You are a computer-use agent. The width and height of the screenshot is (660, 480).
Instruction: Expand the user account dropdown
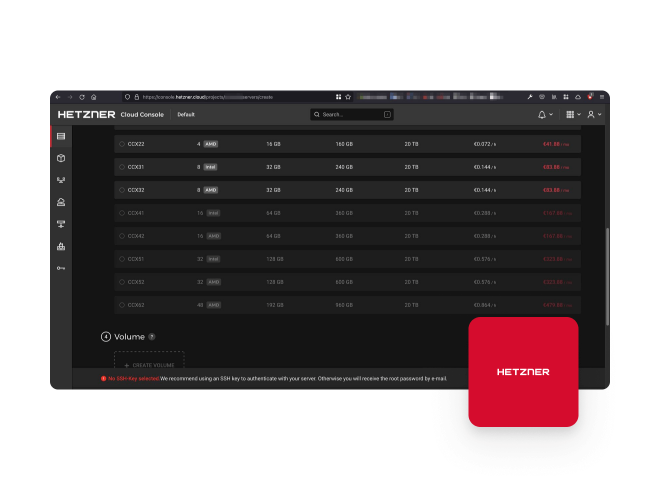click(x=595, y=115)
